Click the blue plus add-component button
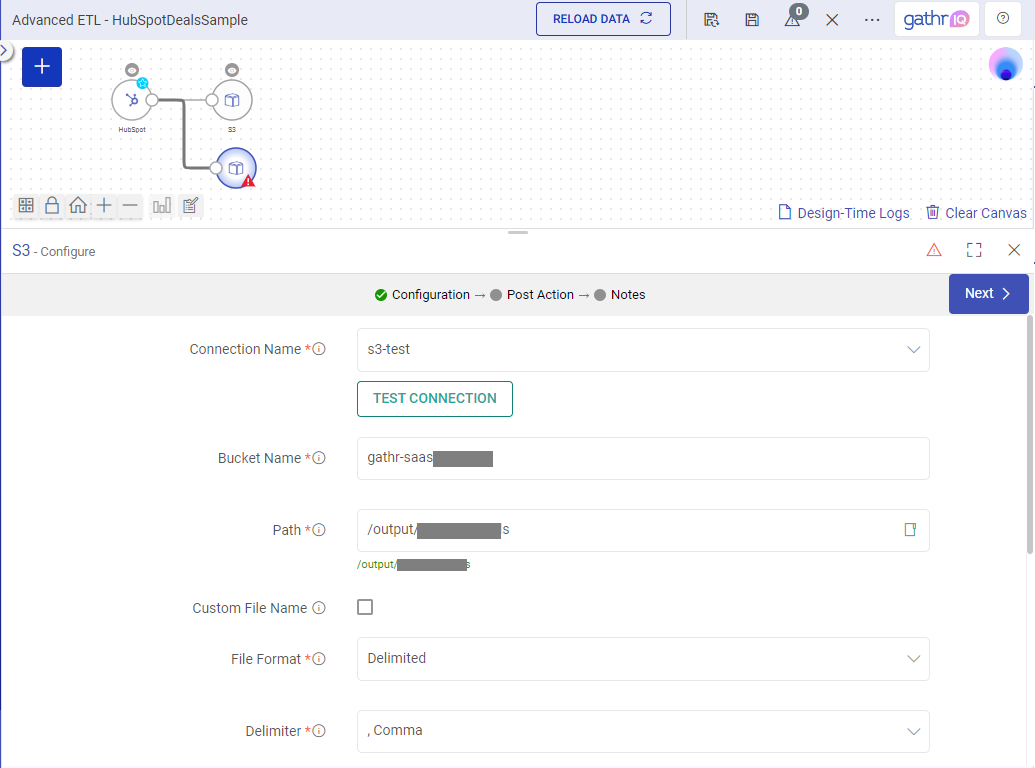 point(42,67)
